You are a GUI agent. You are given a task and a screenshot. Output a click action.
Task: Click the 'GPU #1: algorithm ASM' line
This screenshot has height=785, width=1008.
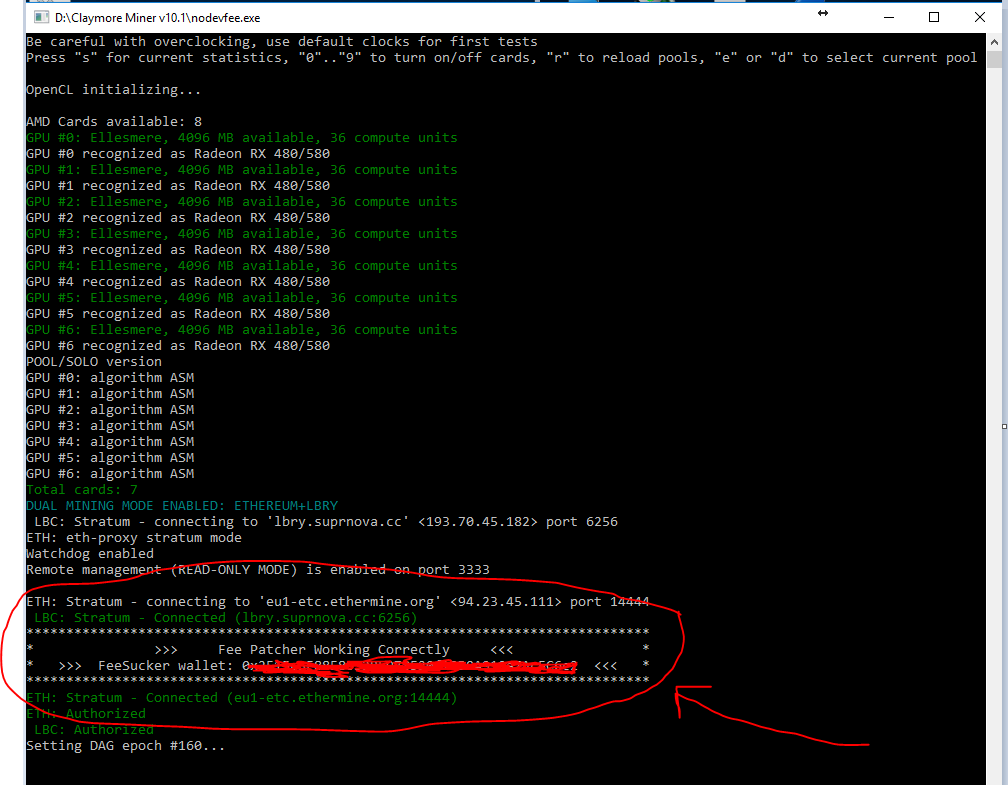point(110,393)
